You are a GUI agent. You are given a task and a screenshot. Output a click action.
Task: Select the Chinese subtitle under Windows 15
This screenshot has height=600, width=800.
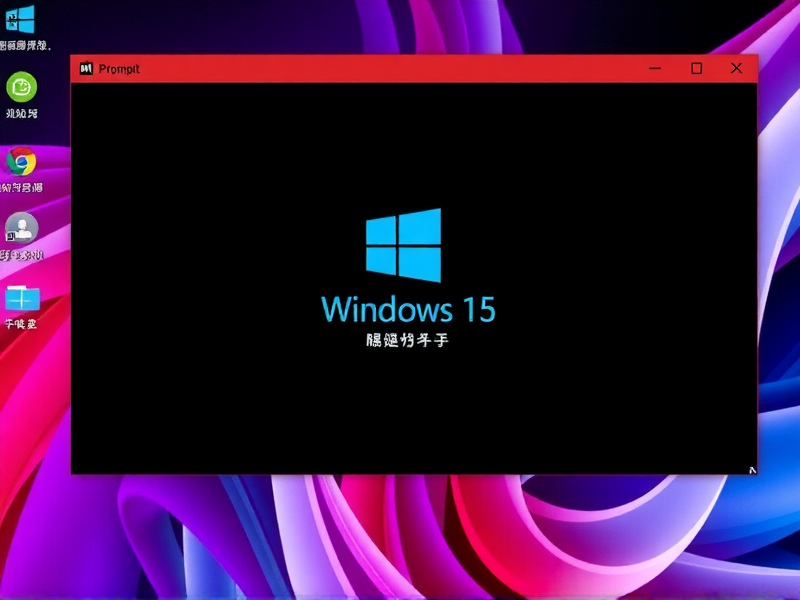(408, 338)
